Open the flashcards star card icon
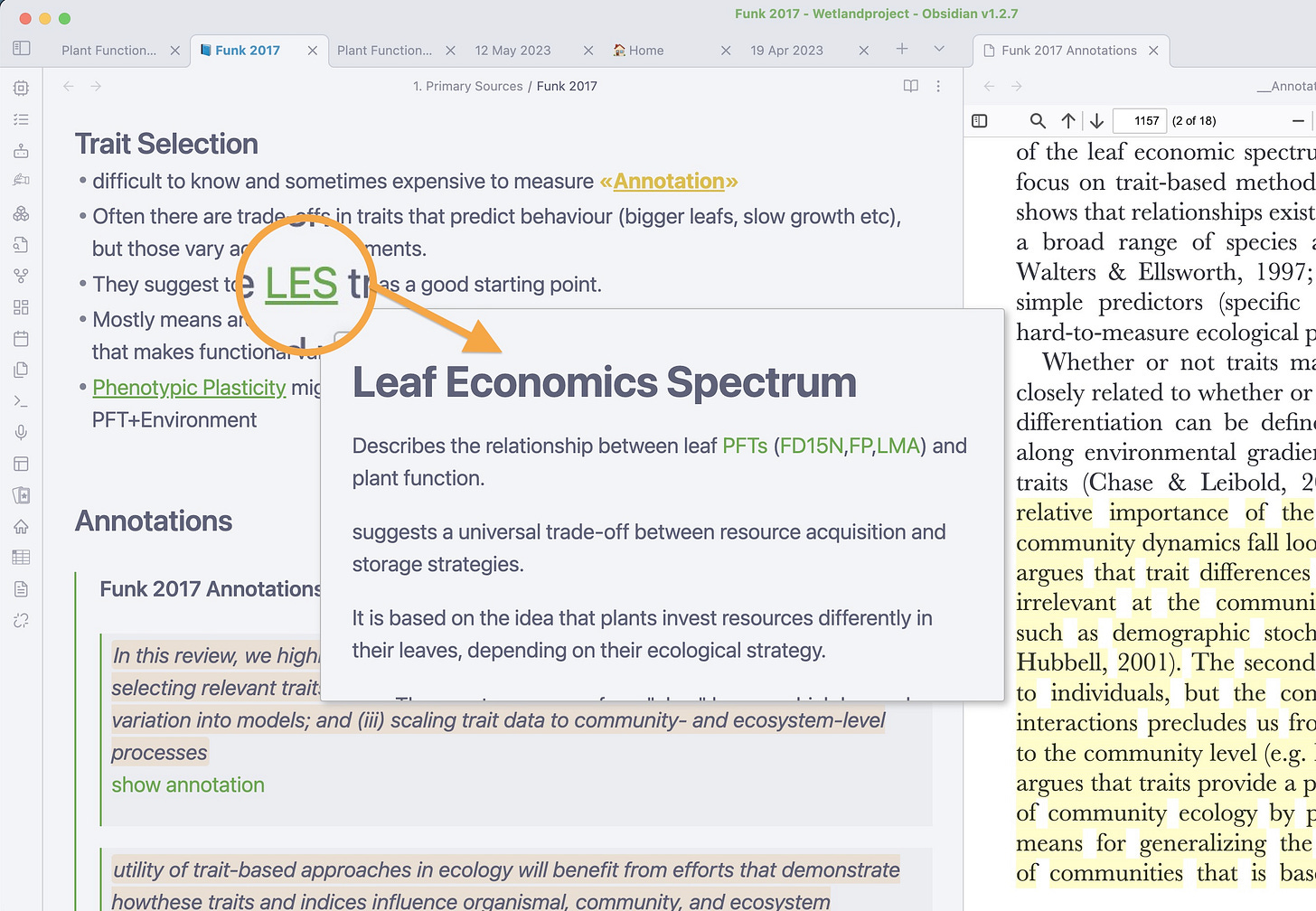This screenshot has height=911, width=1316. click(21, 495)
